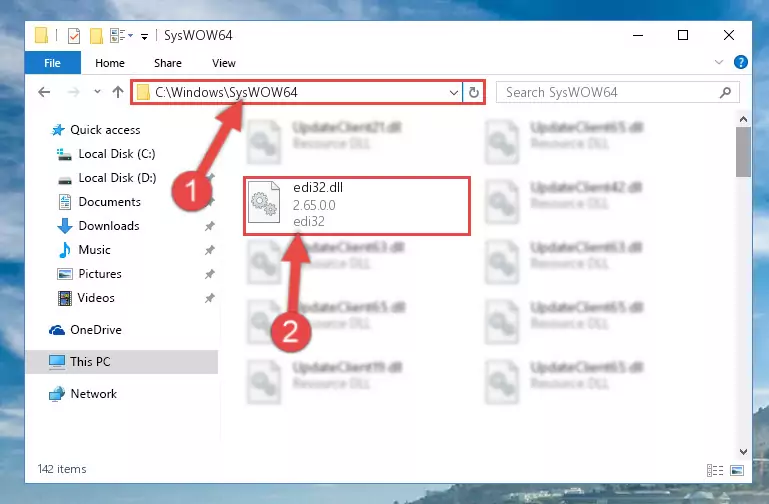Open Documents in the navigation pane
The width and height of the screenshot is (769, 504).
pos(109,202)
